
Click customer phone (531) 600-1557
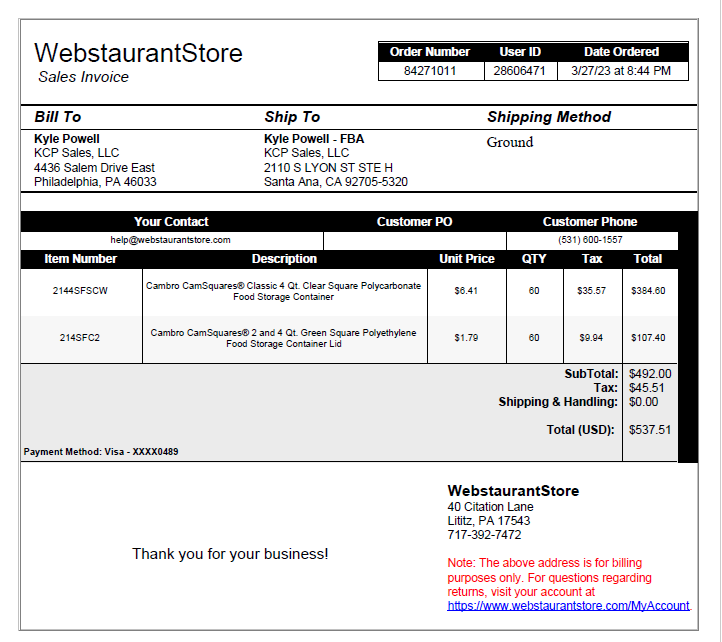(590, 240)
